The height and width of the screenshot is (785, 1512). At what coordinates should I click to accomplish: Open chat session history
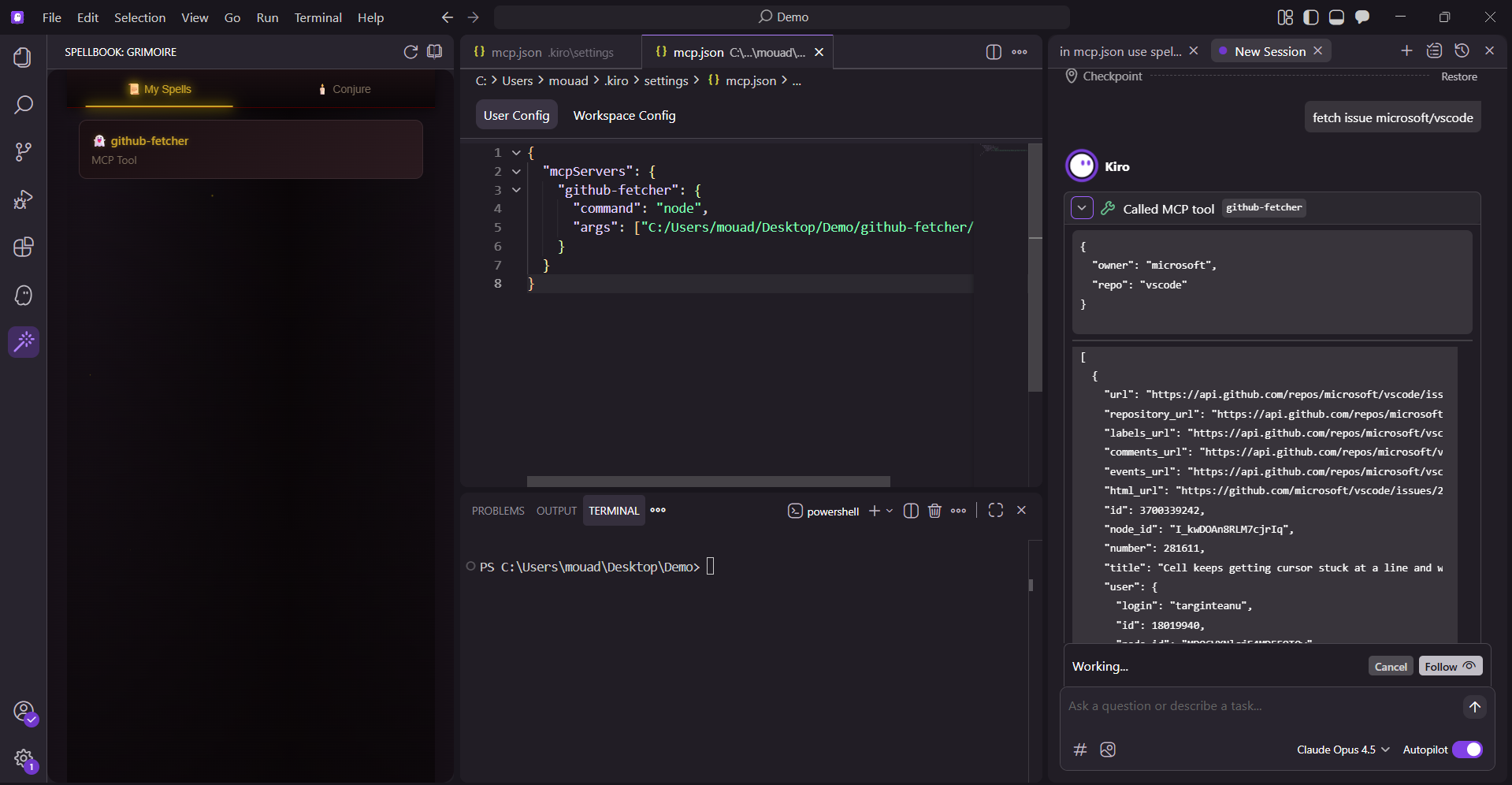[1462, 50]
